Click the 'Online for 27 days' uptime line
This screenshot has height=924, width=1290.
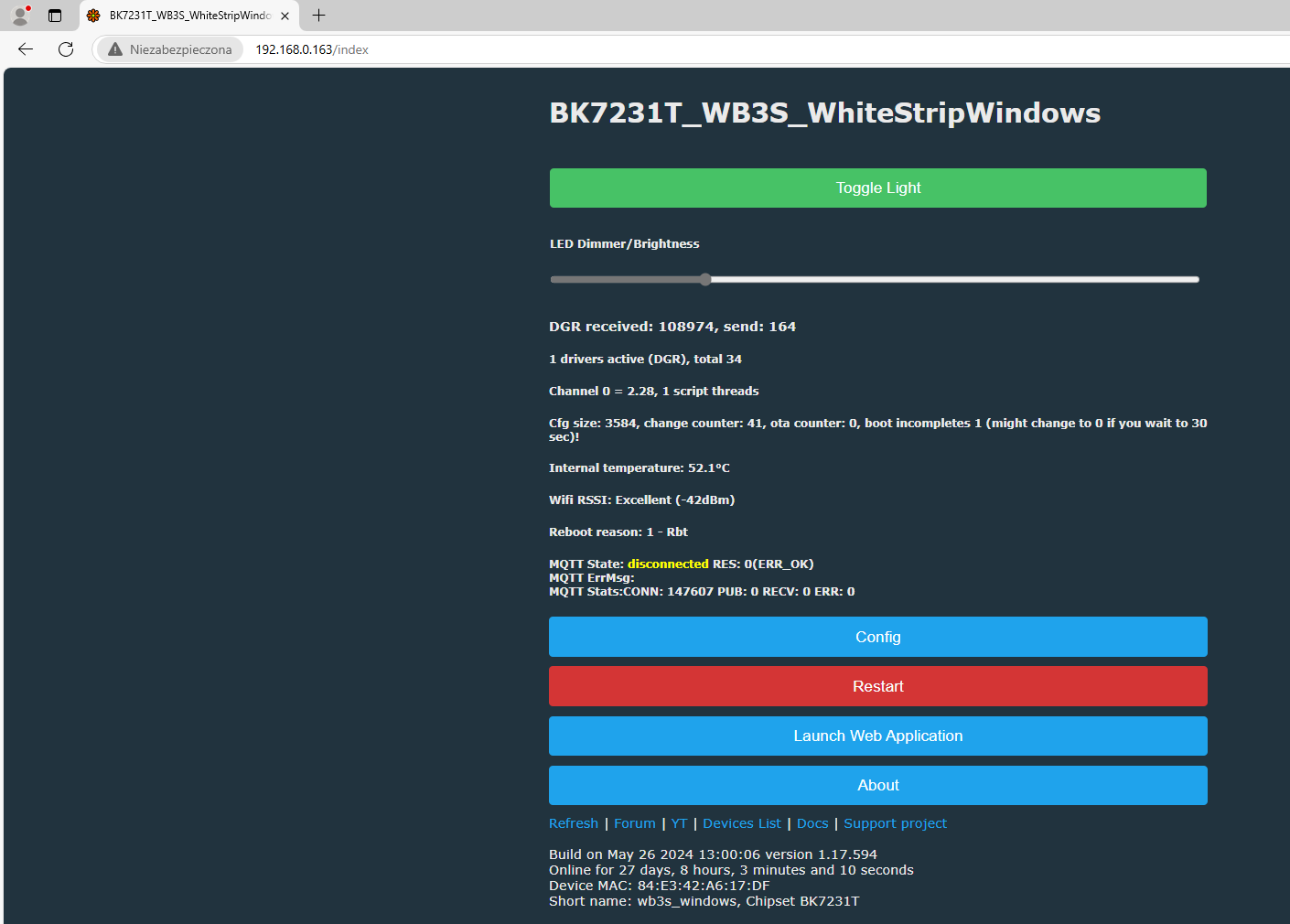pyautogui.click(x=731, y=870)
